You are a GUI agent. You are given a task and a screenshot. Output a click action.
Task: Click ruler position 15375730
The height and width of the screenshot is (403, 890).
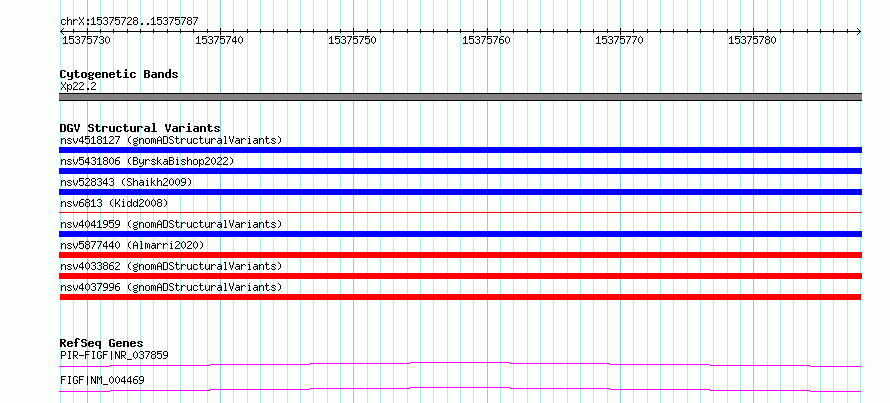pyautogui.click(x=86, y=41)
